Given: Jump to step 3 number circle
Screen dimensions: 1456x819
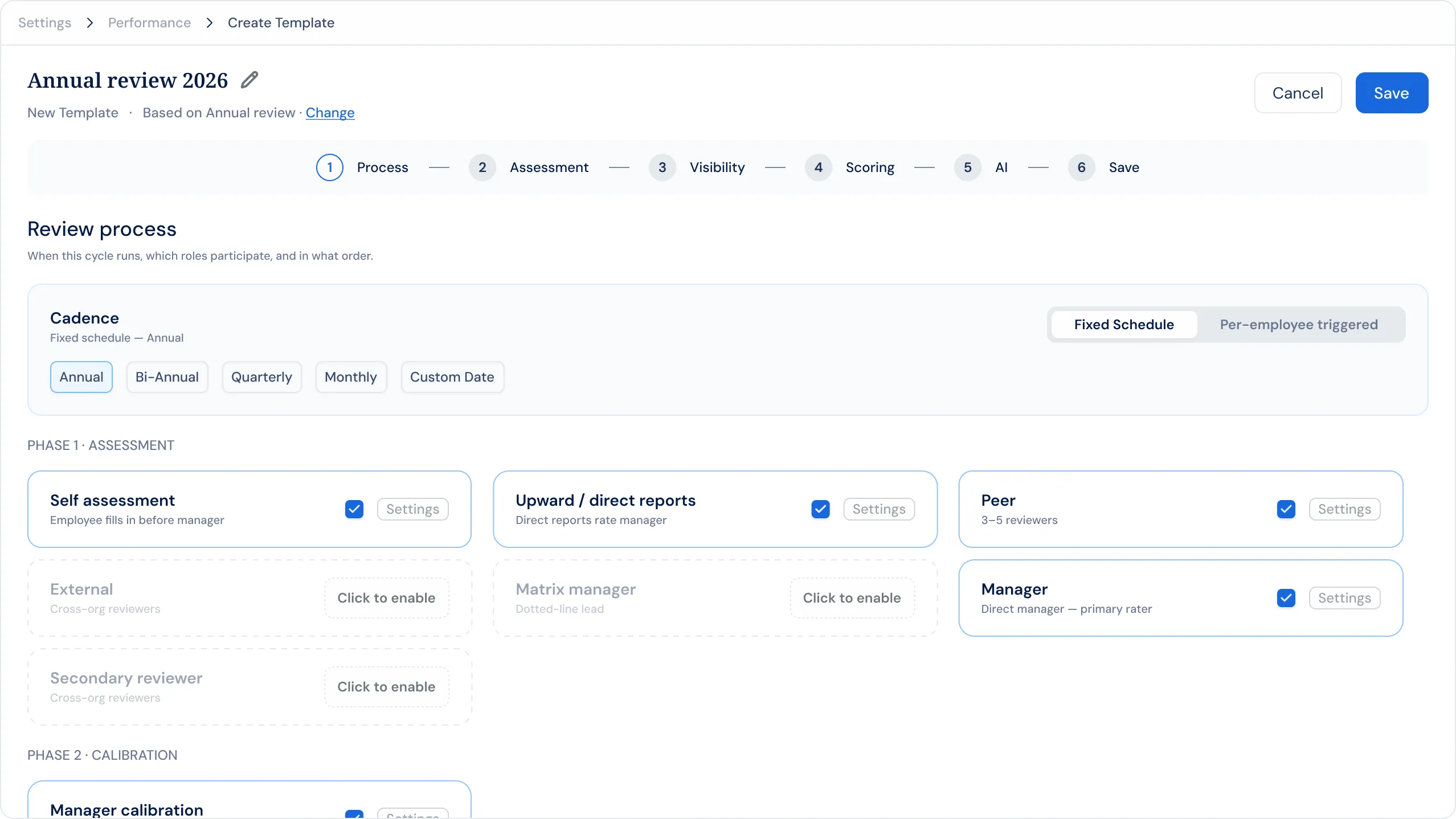Looking at the screenshot, I should (662, 167).
